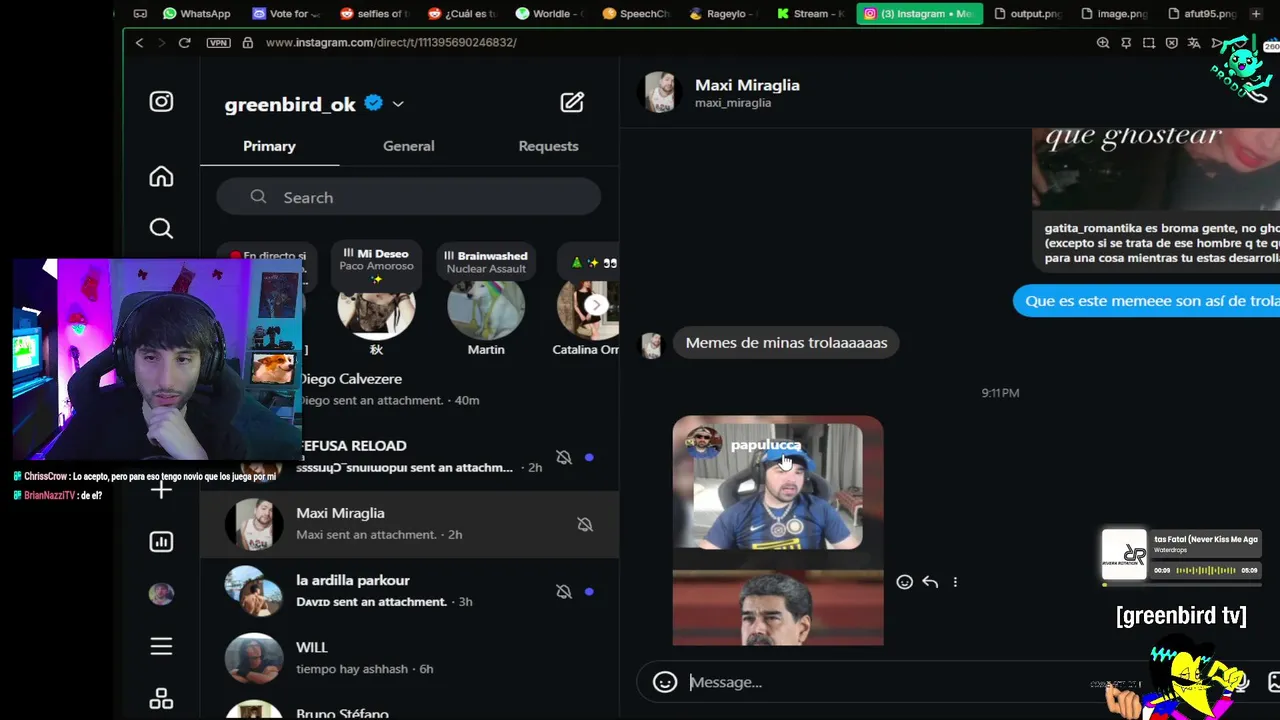Open the dashboard chart icon in sidebar
1280x720 pixels.
(x=161, y=542)
